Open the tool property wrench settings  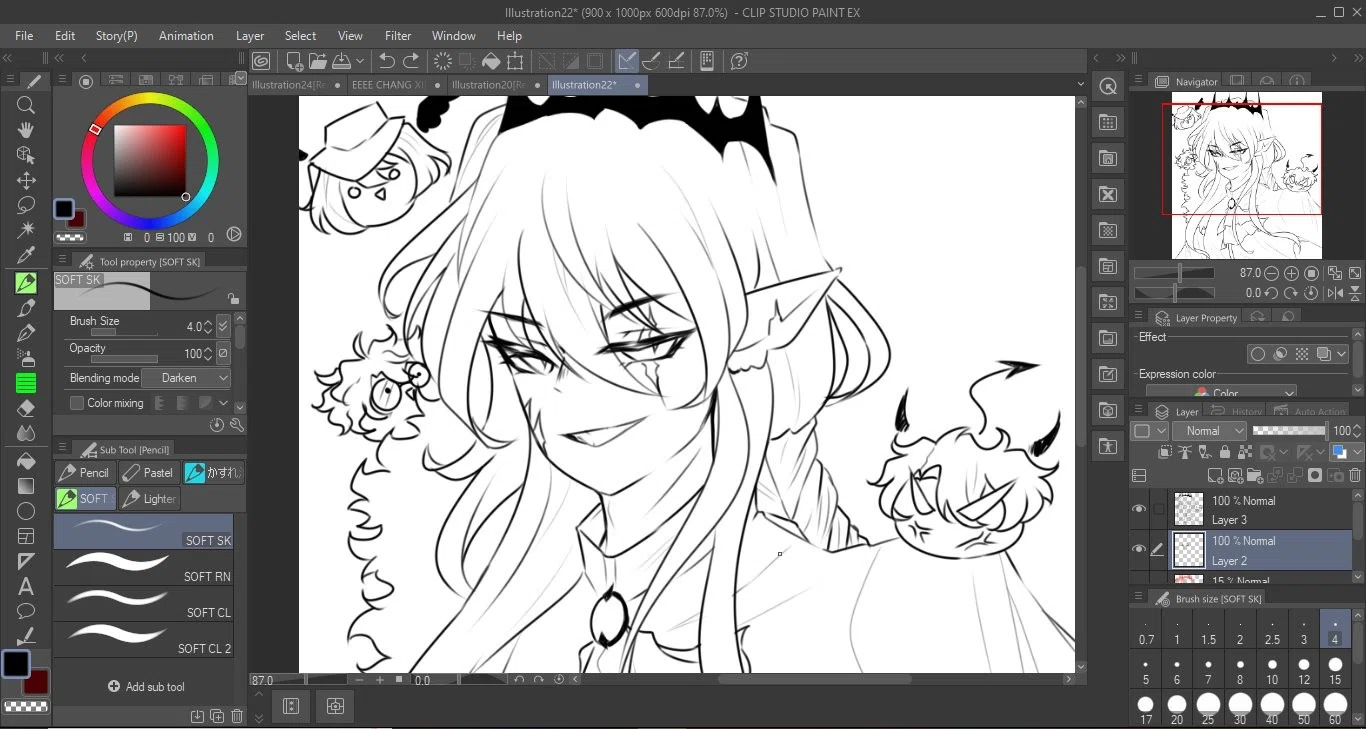coord(237,425)
